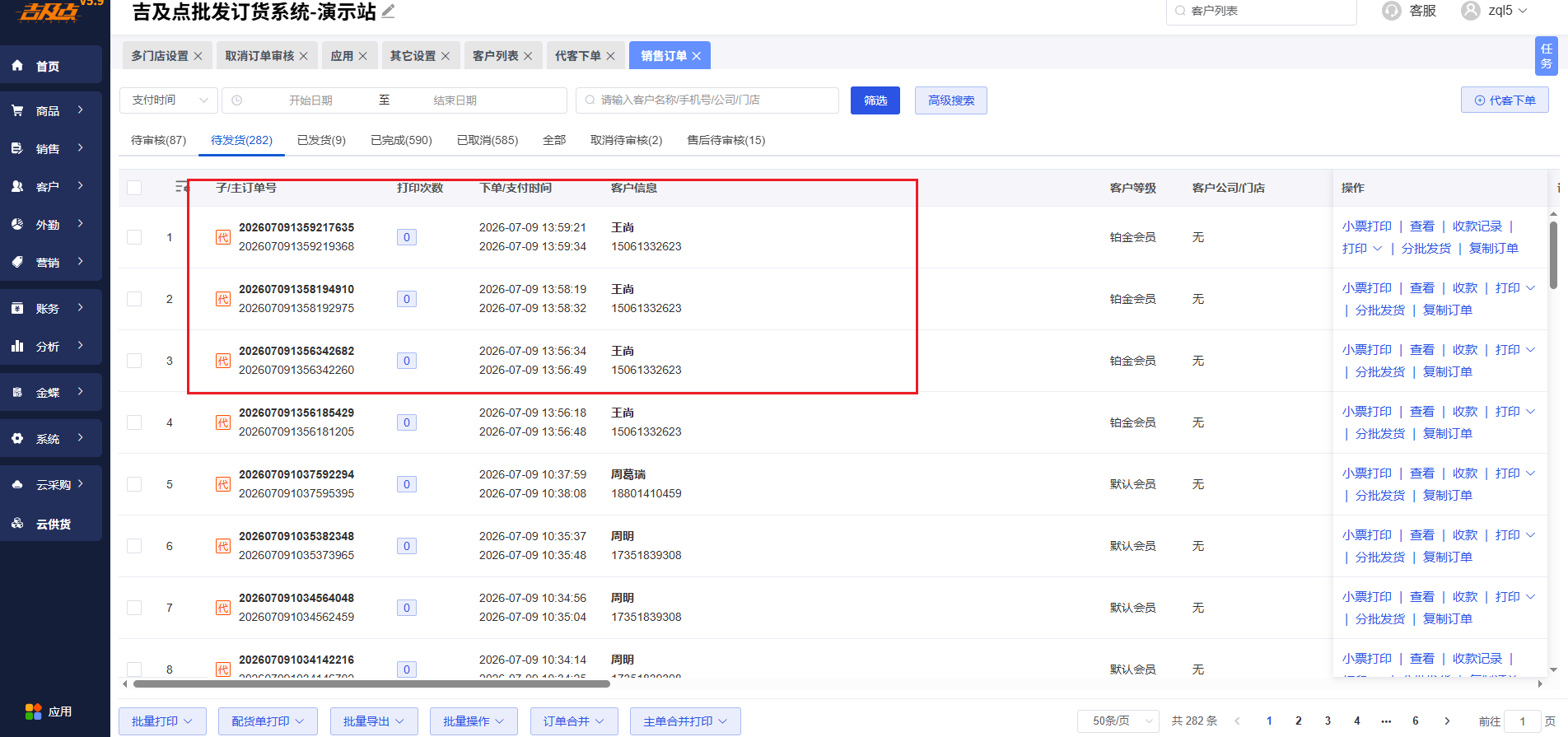Click the 系统 gear icon in sidebar

(x=17, y=438)
